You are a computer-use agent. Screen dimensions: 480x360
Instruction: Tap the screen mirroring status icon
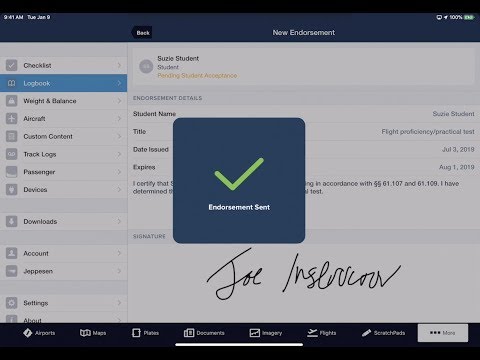439,17
